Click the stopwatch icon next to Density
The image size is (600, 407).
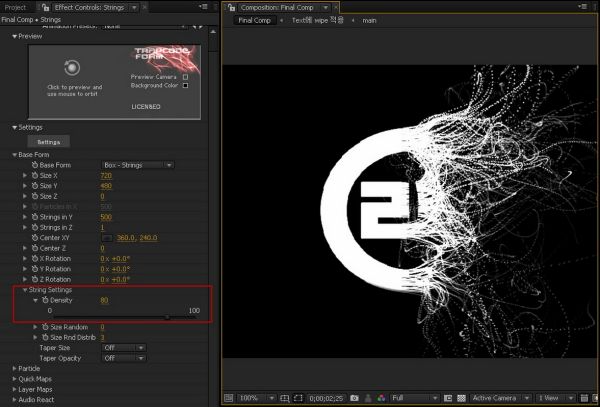click(x=46, y=300)
